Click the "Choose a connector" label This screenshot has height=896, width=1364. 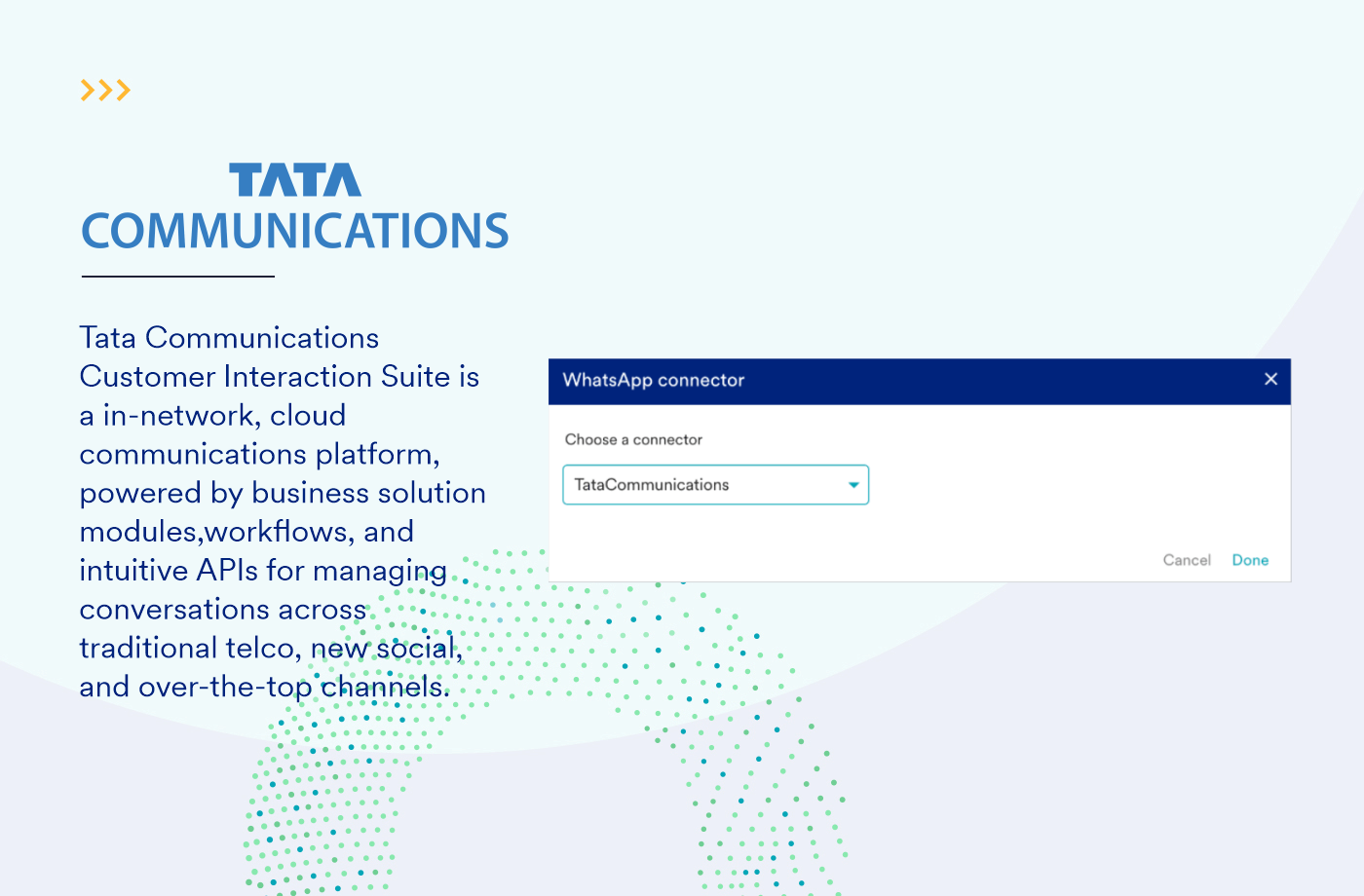(633, 439)
